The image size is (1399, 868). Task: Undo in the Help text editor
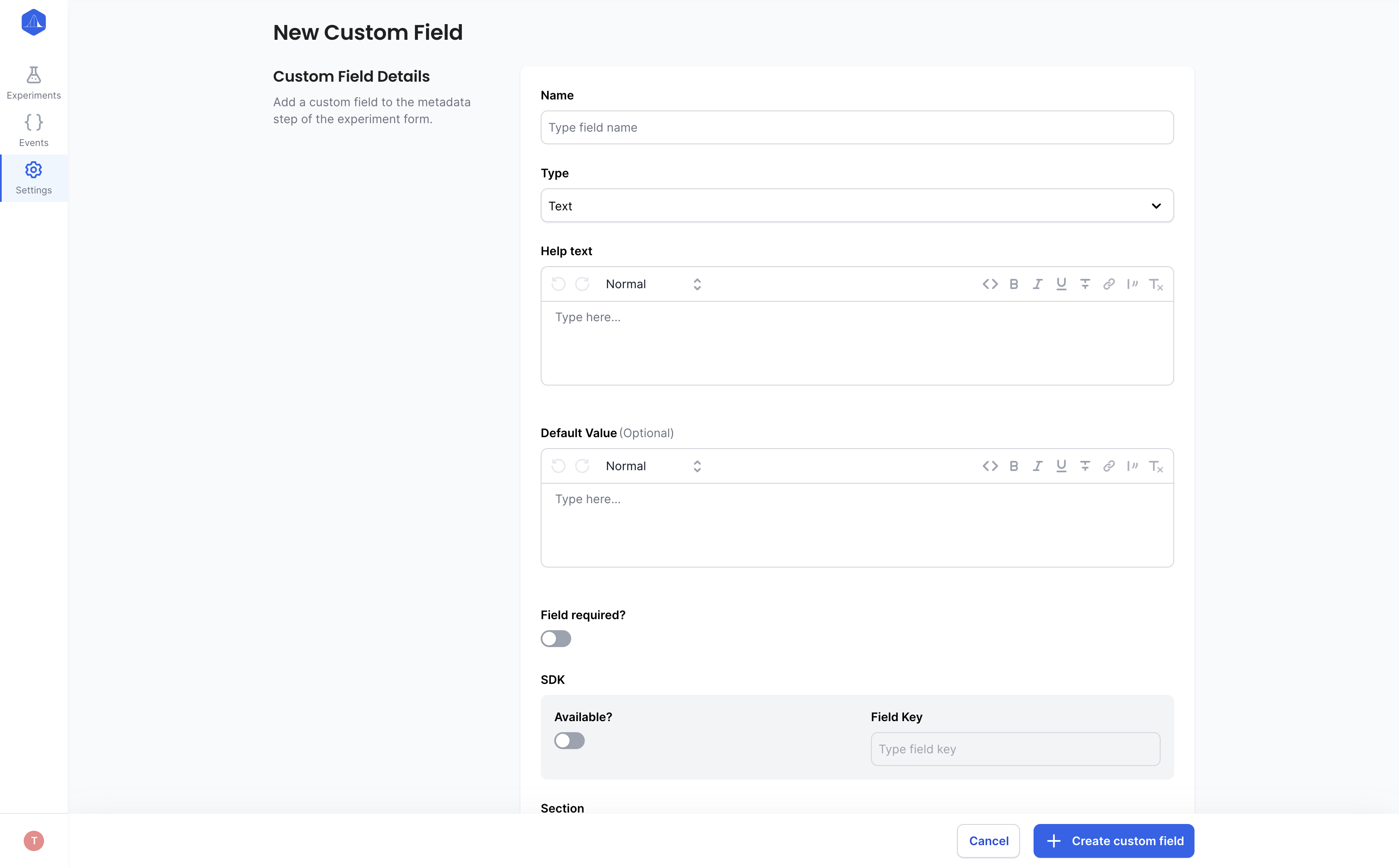[558, 284]
